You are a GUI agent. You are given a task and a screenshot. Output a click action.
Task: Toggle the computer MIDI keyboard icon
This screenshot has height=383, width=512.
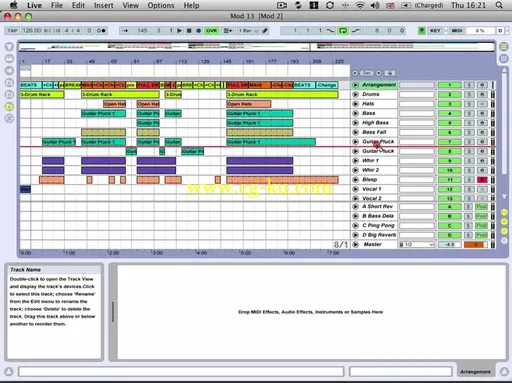coord(422,31)
